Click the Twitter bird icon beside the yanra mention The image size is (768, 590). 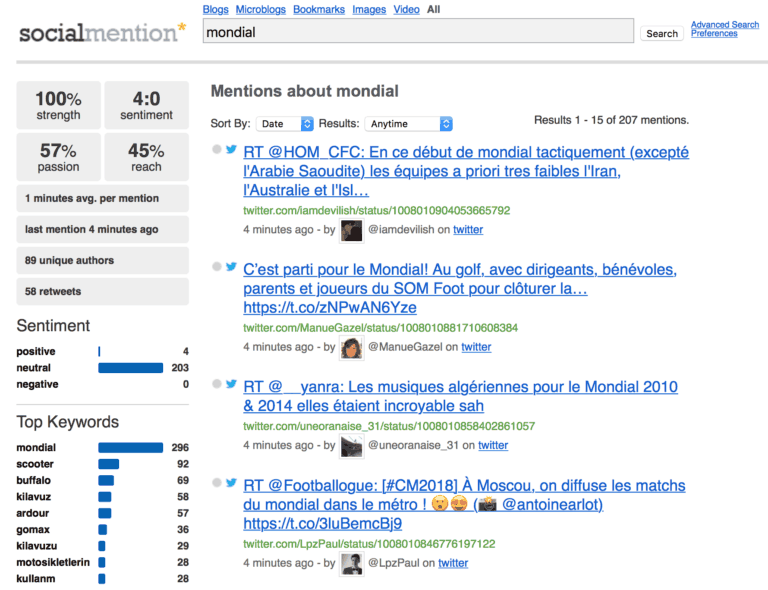pyautogui.click(x=231, y=384)
